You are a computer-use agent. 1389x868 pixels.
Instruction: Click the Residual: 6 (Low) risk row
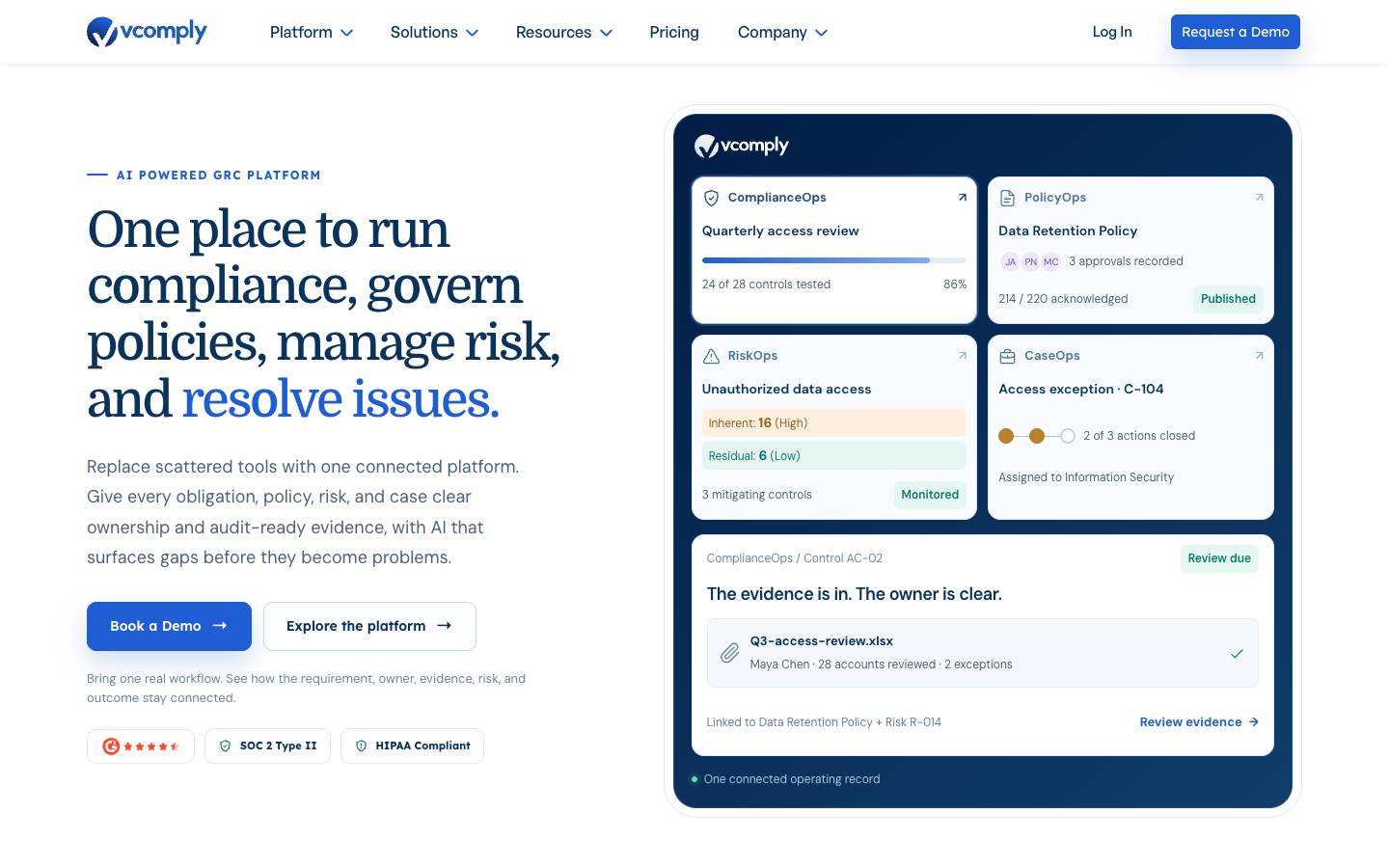pyautogui.click(x=834, y=455)
